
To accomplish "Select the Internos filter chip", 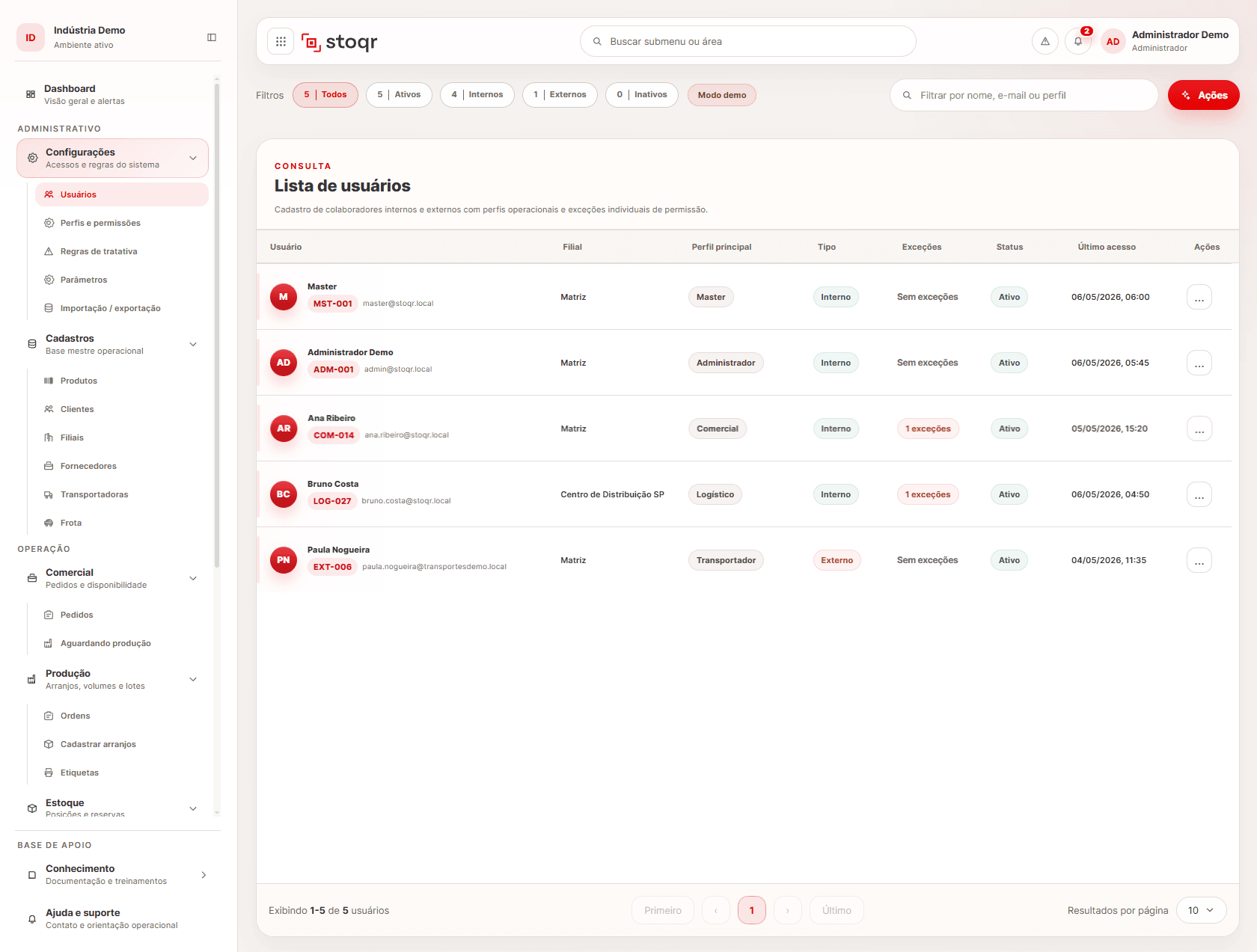I will 477,95.
